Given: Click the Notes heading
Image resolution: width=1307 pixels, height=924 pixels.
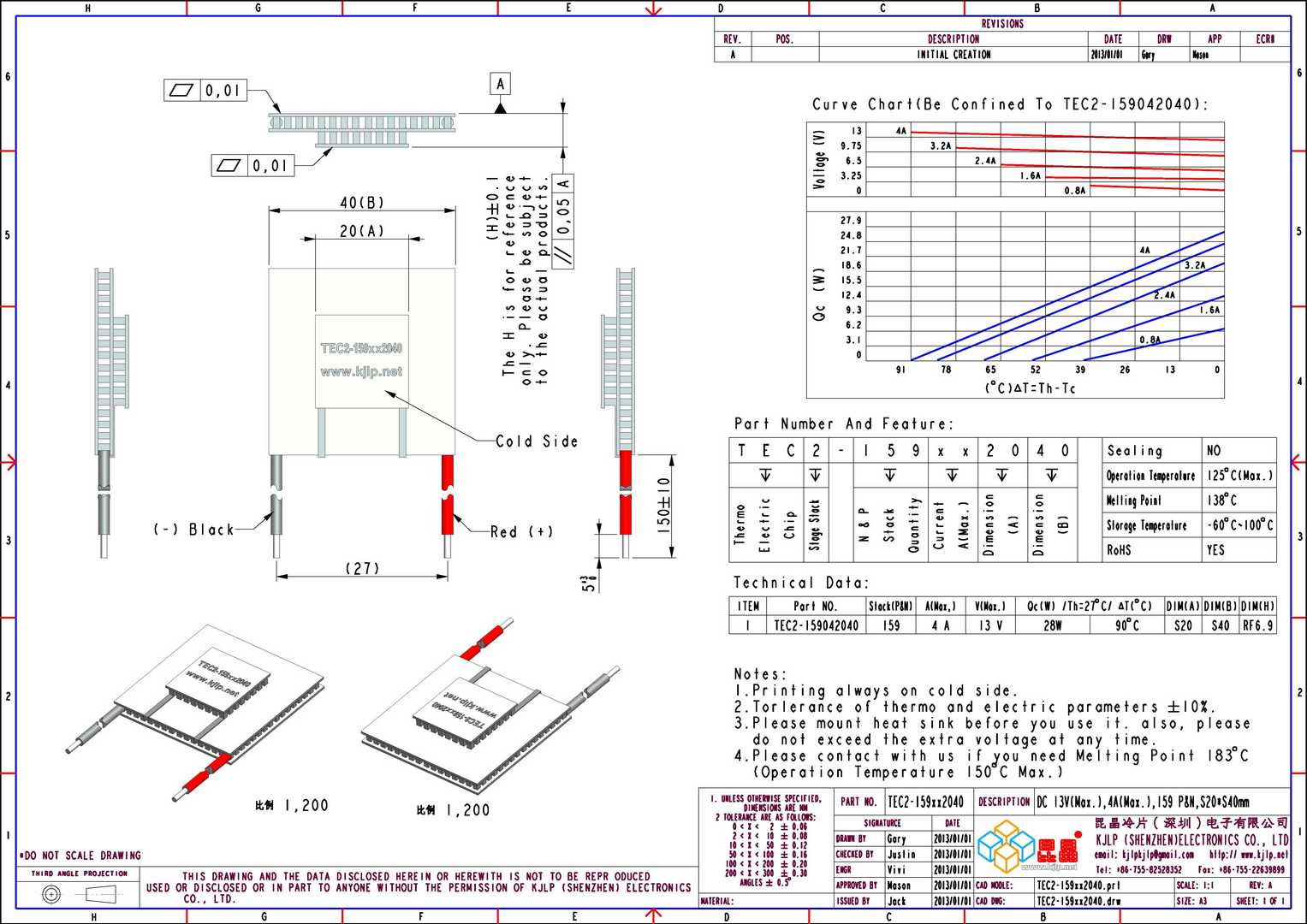Looking at the screenshot, I should coord(760,674).
